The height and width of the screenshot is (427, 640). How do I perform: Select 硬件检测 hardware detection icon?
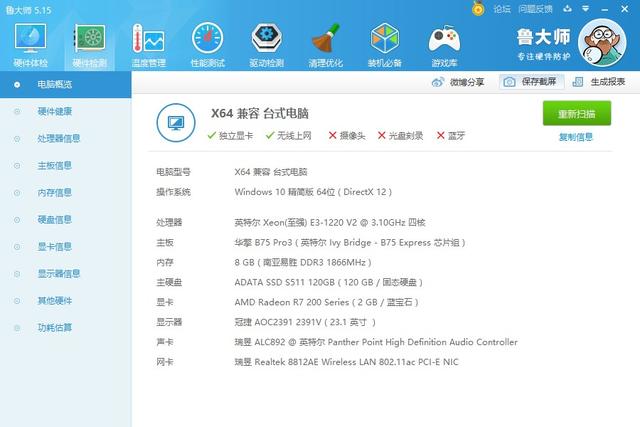tap(89, 44)
